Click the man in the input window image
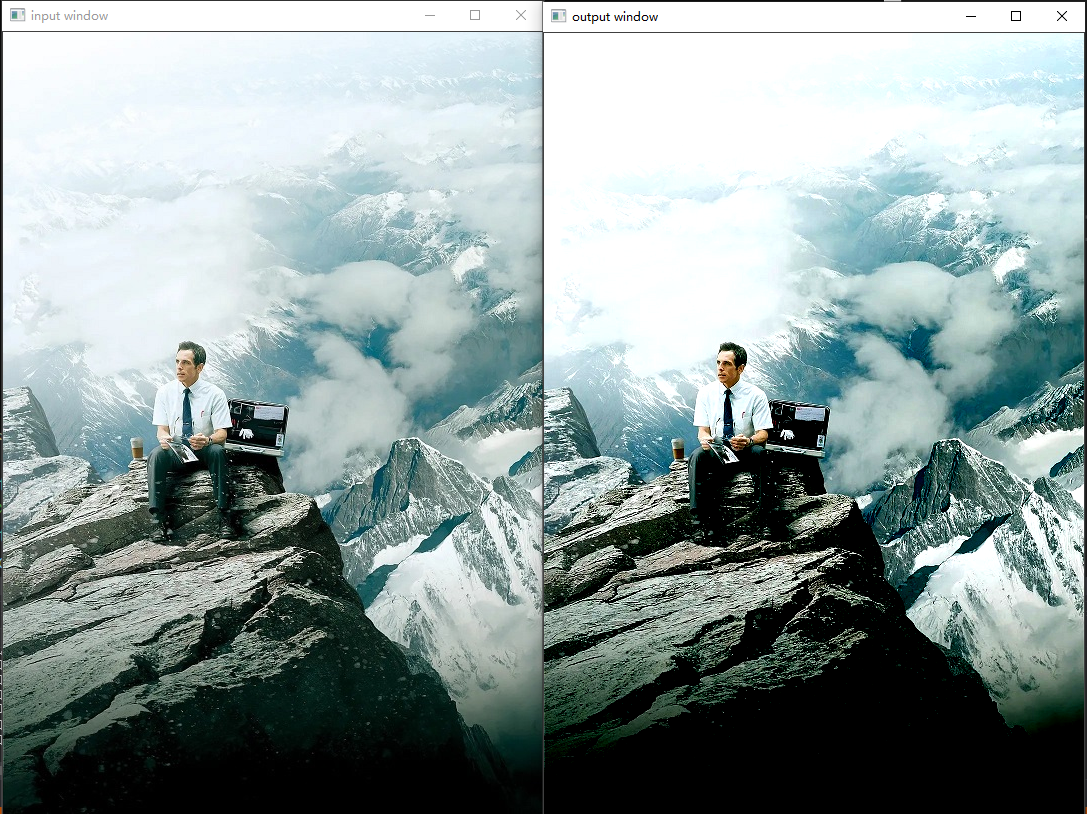 click(x=191, y=440)
